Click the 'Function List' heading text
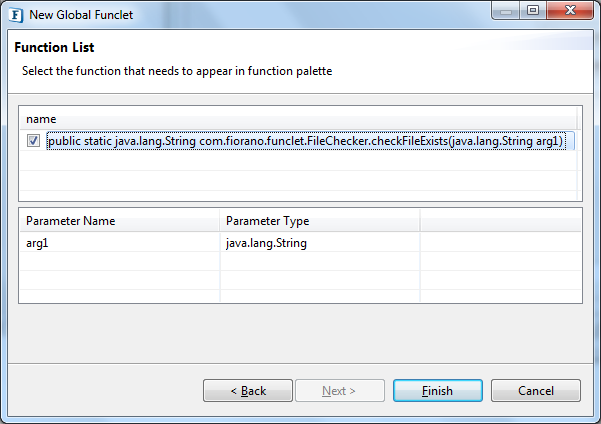Viewport: 601px width, 424px height. [55, 48]
